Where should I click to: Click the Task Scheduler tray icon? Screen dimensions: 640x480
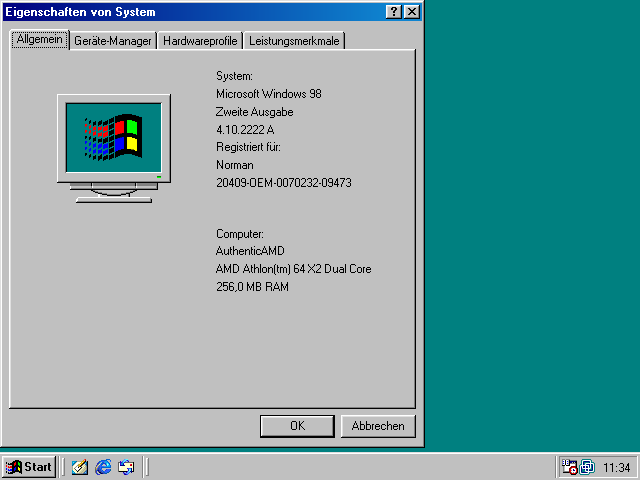coord(570,467)
